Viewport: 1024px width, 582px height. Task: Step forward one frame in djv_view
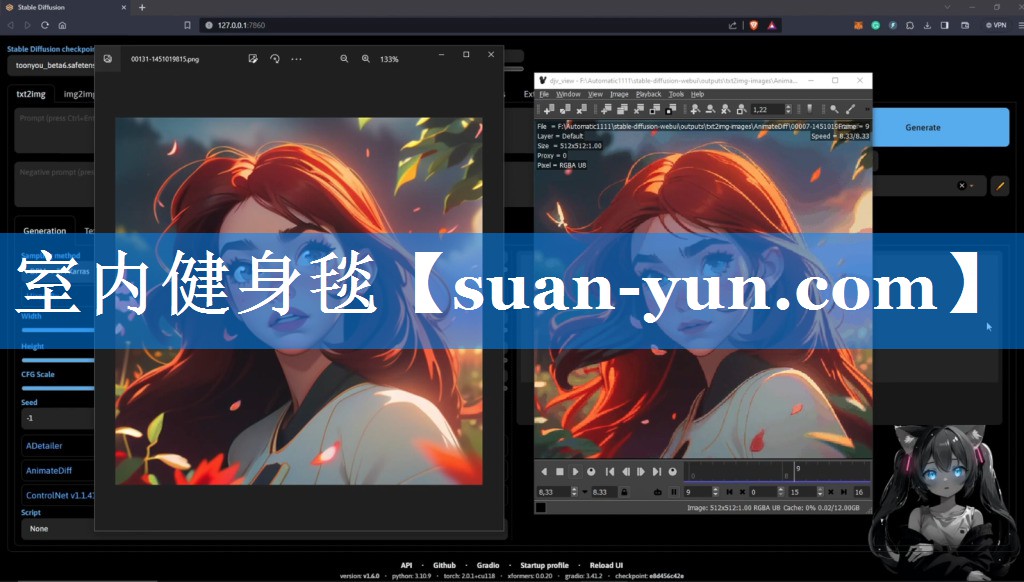pos(641,472)
